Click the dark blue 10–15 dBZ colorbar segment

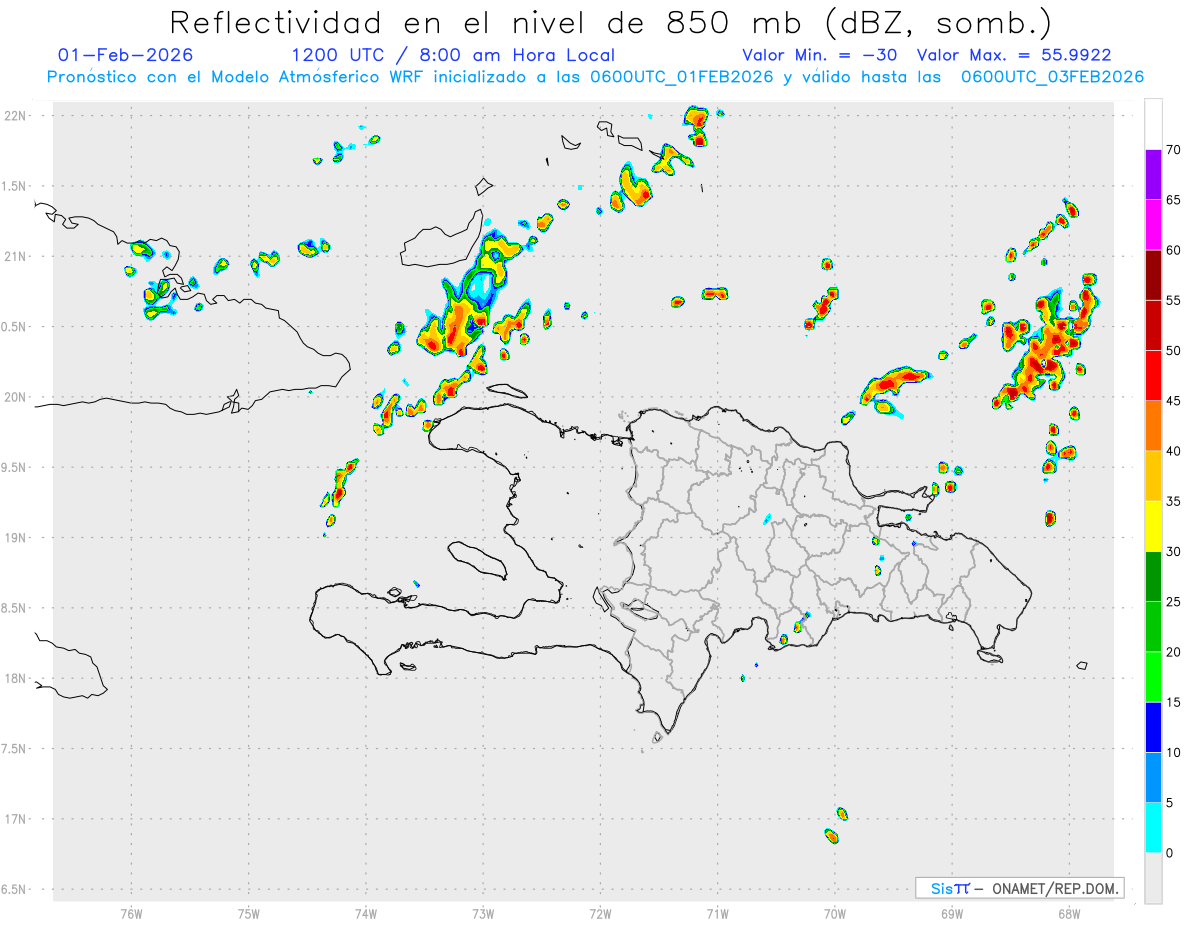[x=1153, y=727]
